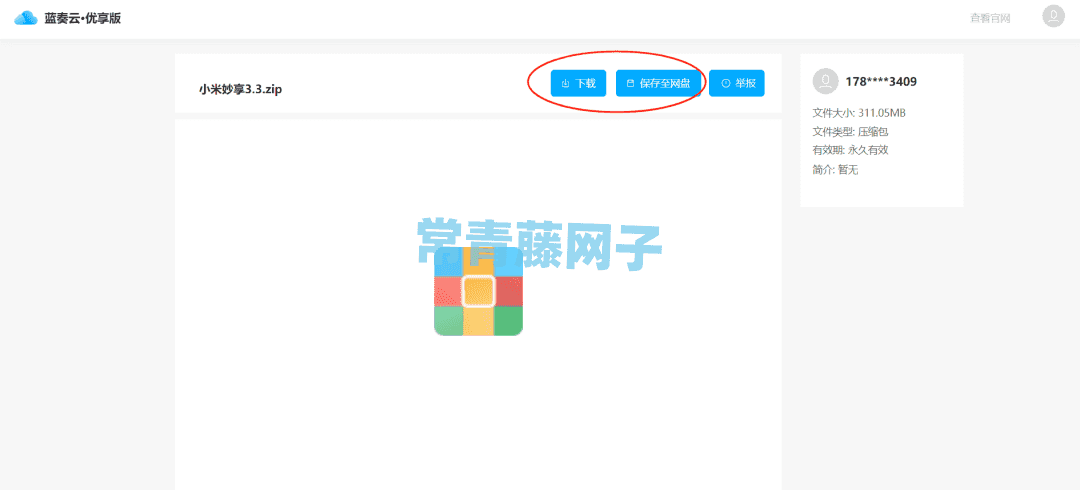The width and height of the screenshot is (1080, 490).
Task: Click the 文件类型: 压缩包 text
Action: click(x=851, y=131)
